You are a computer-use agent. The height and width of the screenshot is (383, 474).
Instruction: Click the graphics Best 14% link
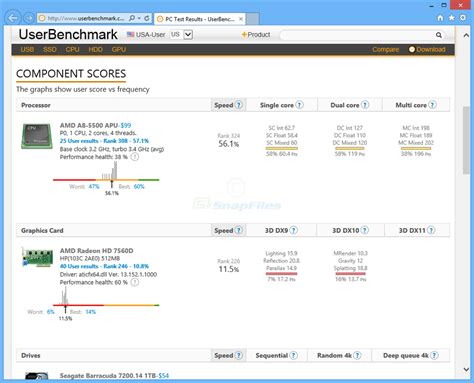coord(91,312)
